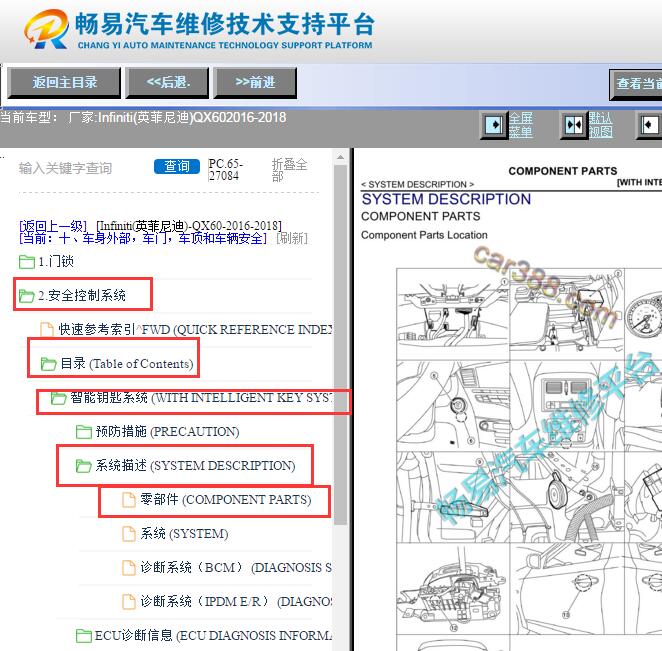662x651 pixels.
Task: Click the SYSTEM DESCRIPTION heading in document
Action: point(446,199)
